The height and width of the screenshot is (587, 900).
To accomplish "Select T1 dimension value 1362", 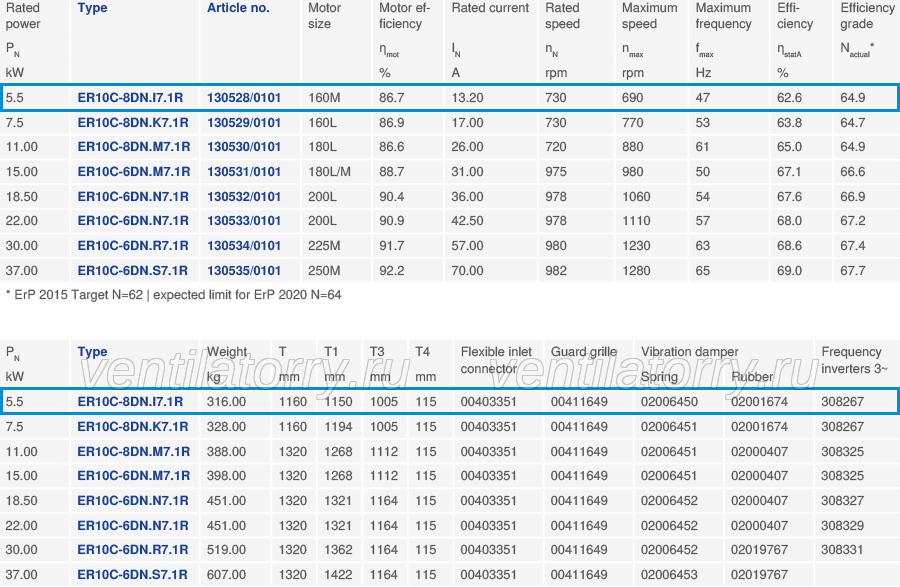I will pos(338,550).
